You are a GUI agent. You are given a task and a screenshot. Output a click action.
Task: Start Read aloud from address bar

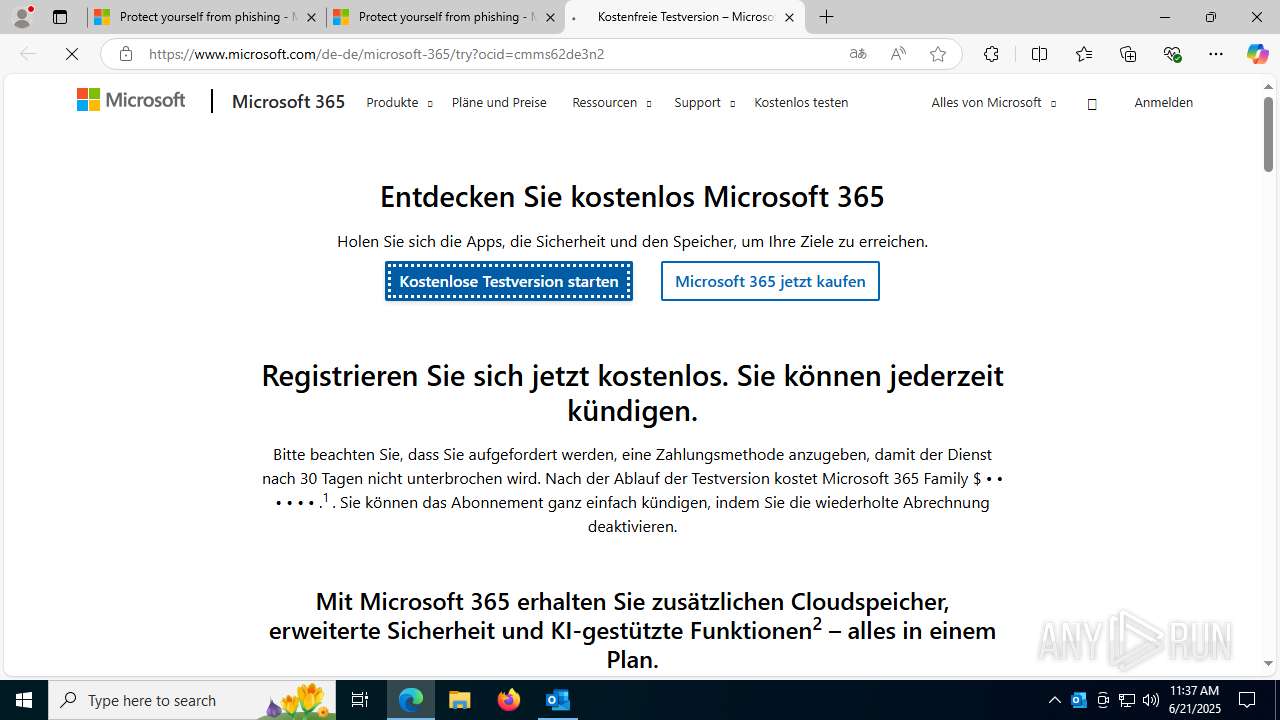898,54
